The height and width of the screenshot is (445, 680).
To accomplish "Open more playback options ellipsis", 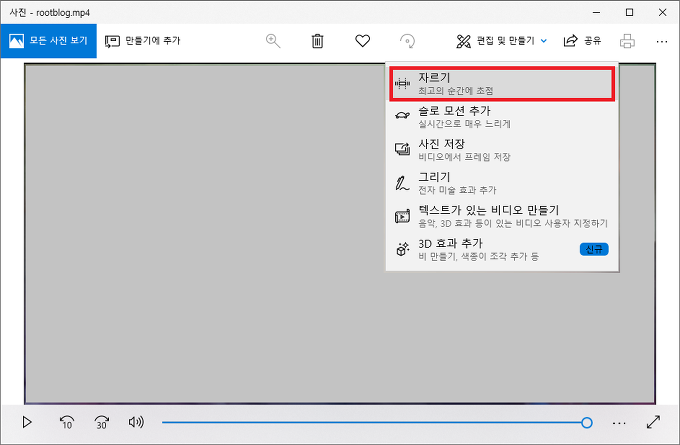I will 619,423.
